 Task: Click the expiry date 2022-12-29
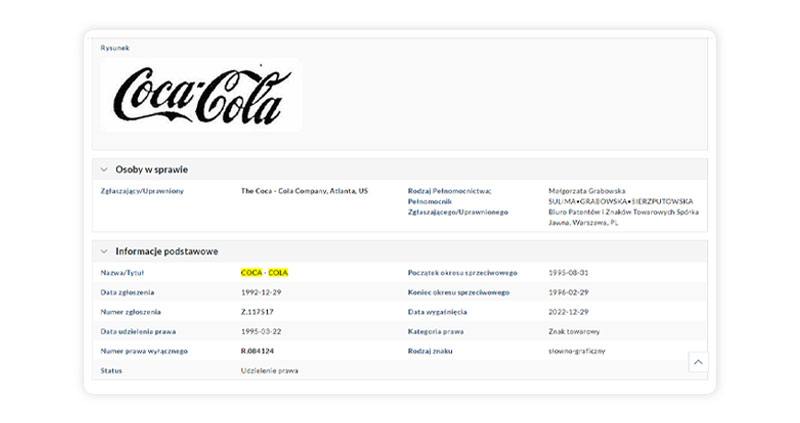point(568,312)
